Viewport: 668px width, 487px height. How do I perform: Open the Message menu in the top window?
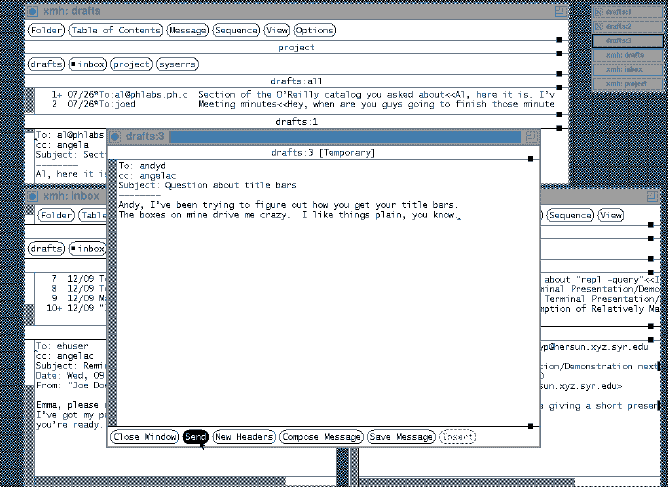188,31
